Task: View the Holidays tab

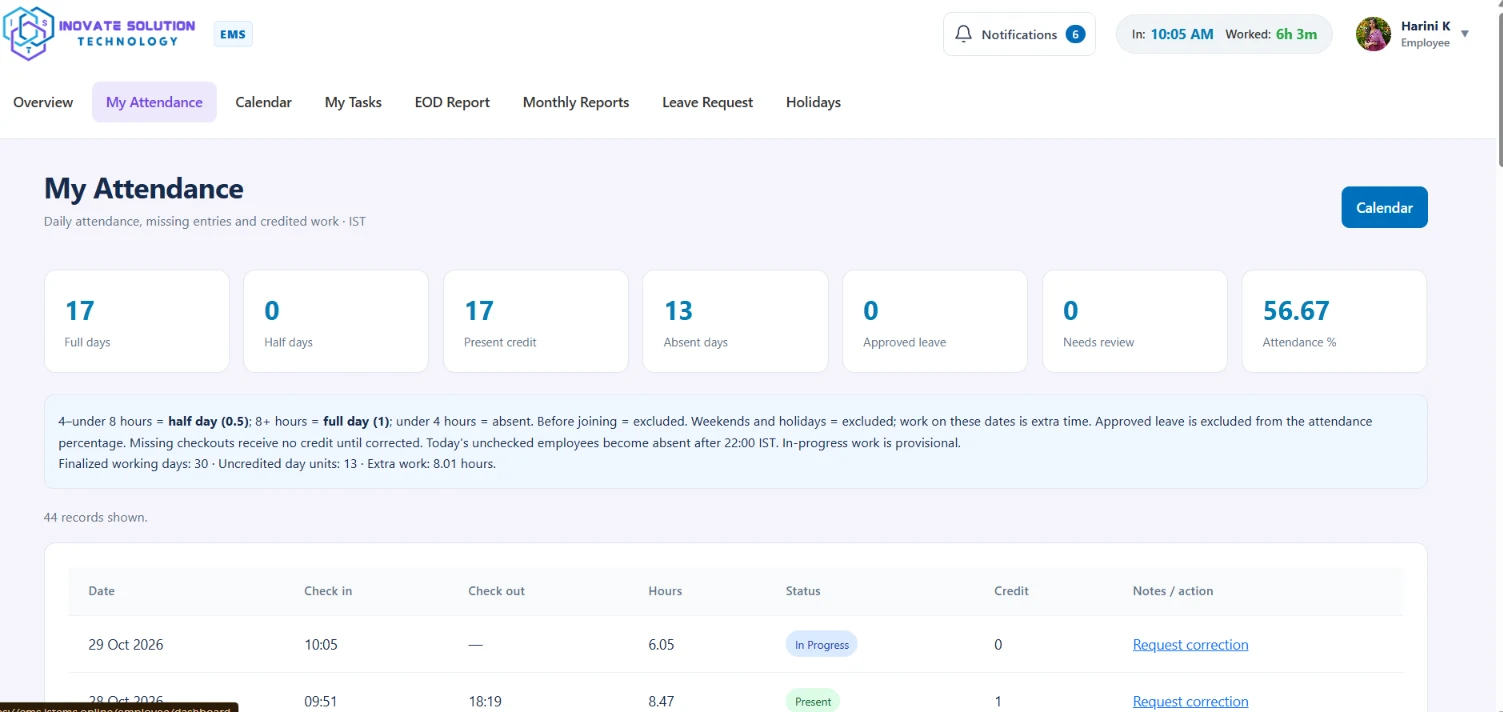Action: [x=813, y=102]
